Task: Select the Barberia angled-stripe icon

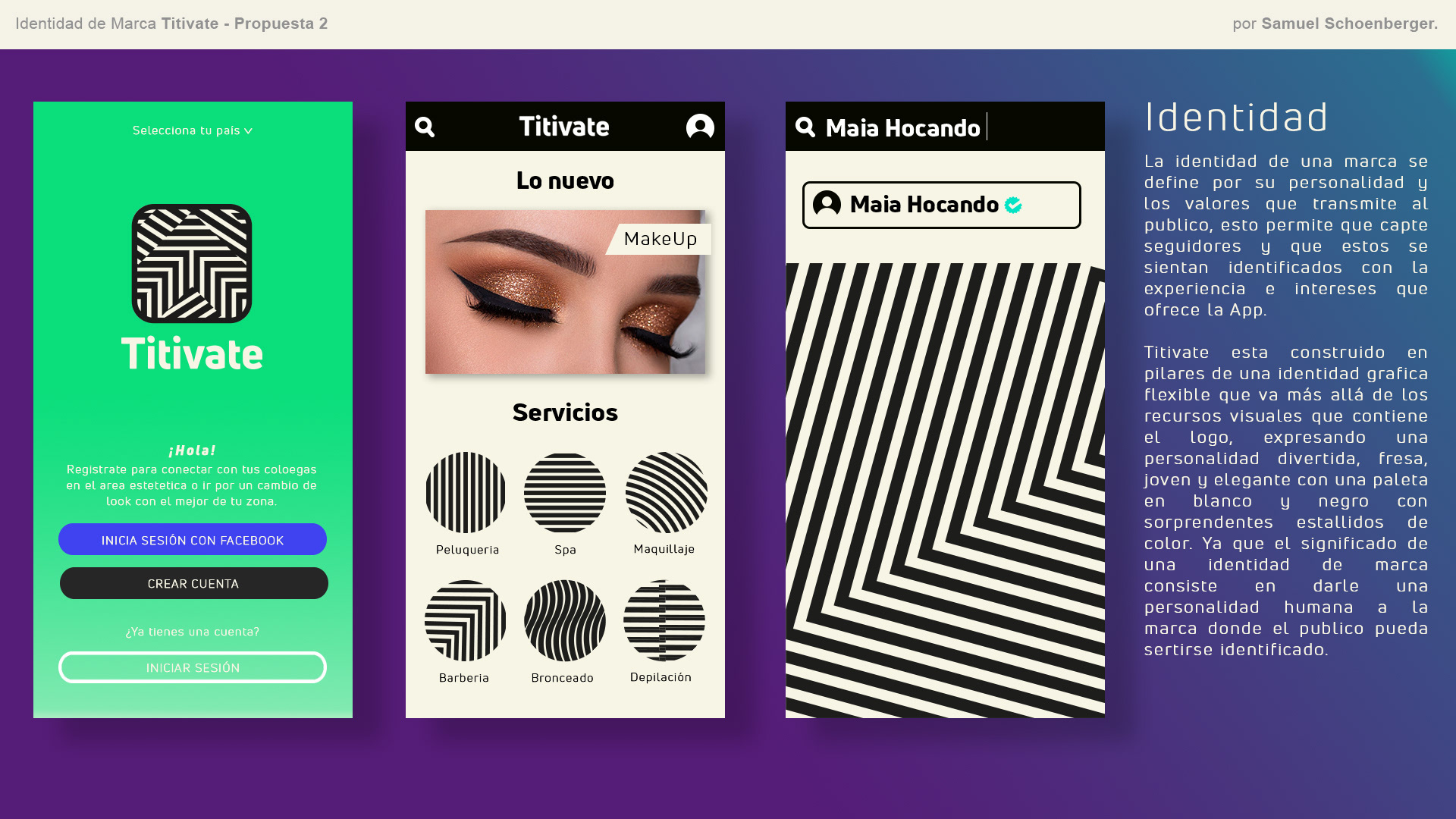Action: pyautogui.click(x=466, y=621)
